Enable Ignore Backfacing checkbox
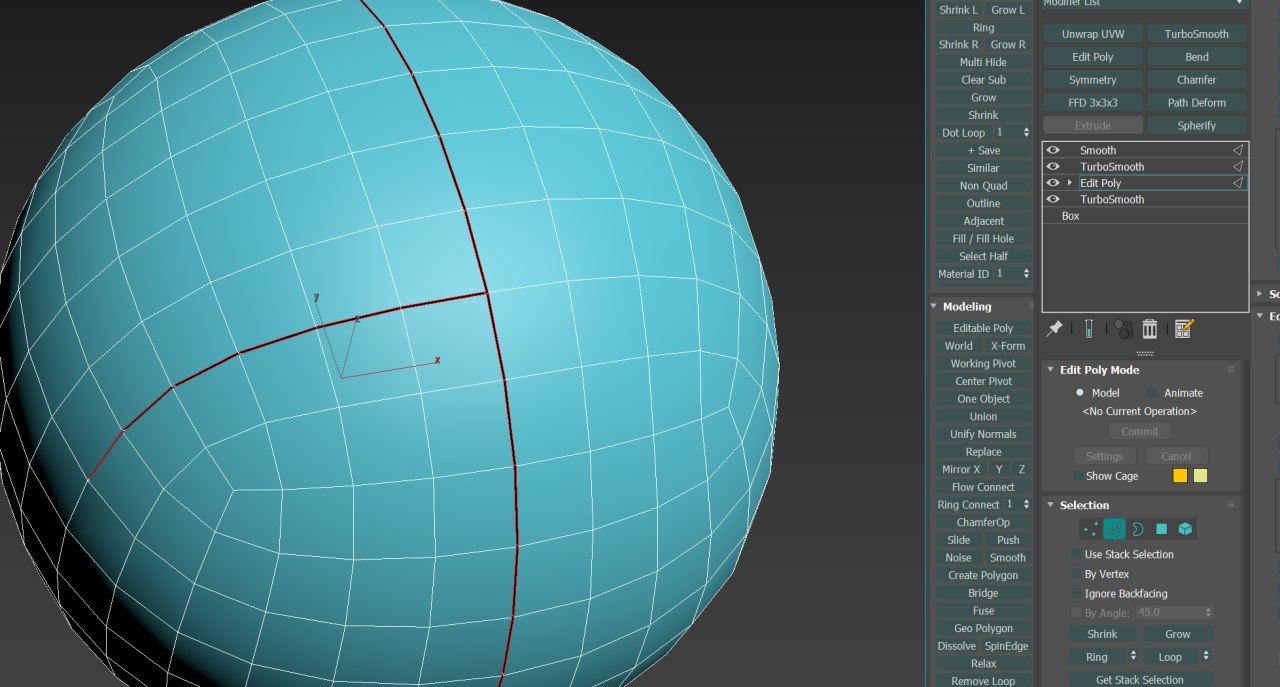 [1076, 593]
